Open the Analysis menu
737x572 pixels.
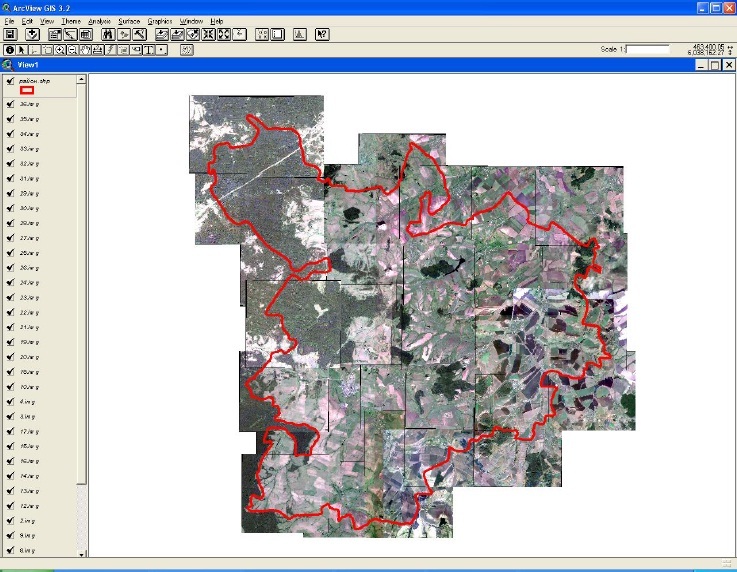click(x=100, y=21)
